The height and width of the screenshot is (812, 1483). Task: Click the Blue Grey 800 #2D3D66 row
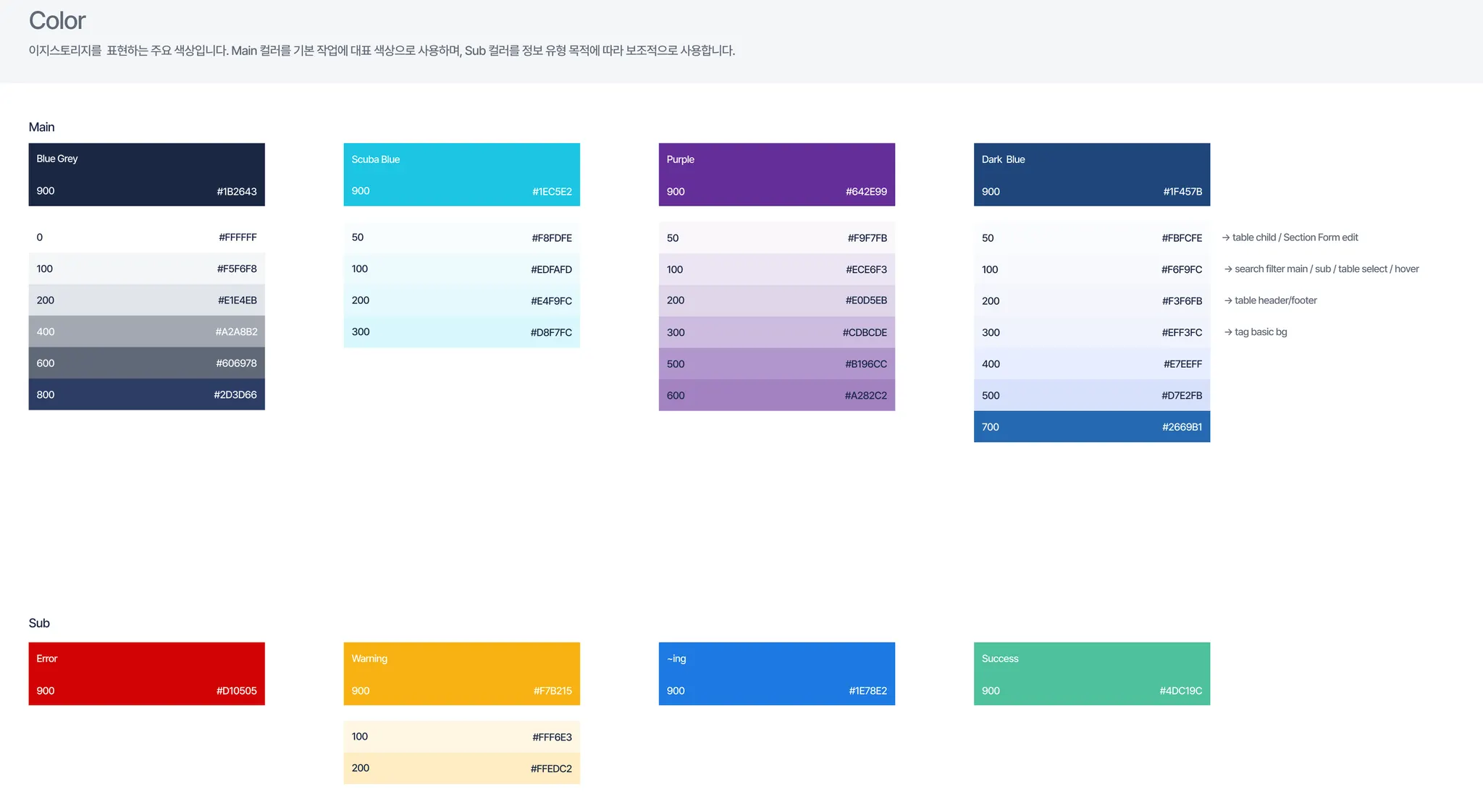pyautogui.click(x=146, y=394)
